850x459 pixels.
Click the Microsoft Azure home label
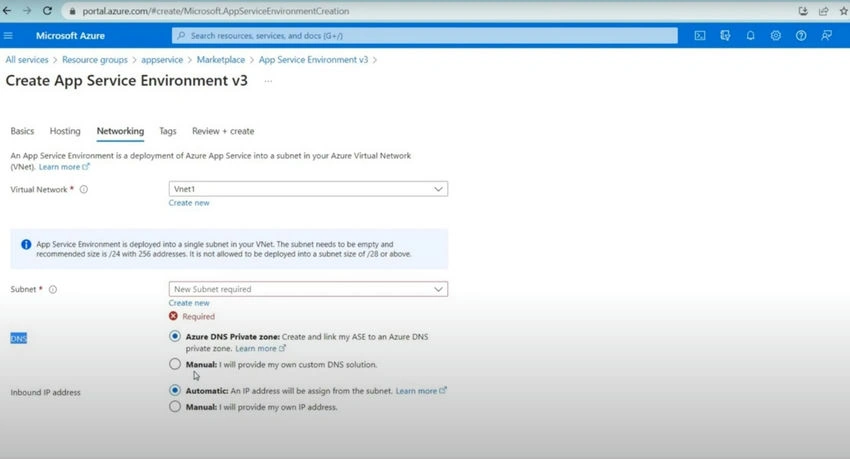click(70, 36)
